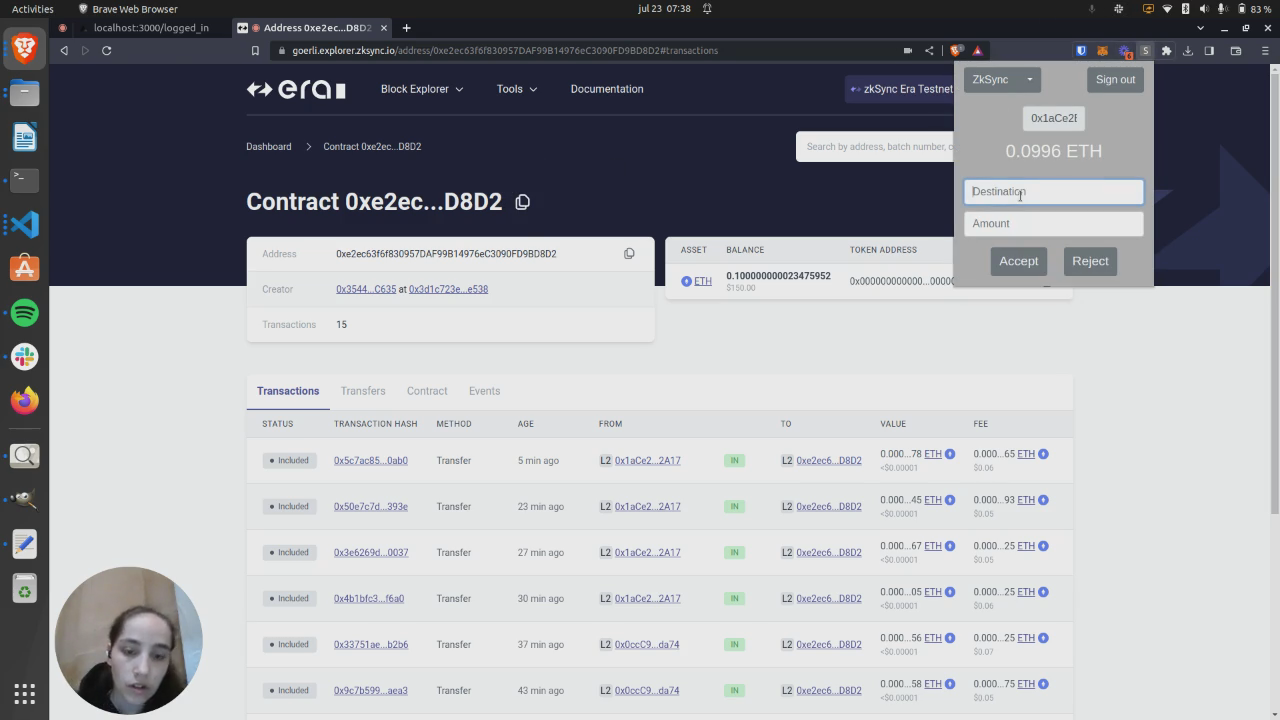Image resolution: width=1280 pixels, height=720 pixels.
Task: Open Firefox from the dock
Action: pyautogui.click(x=25, y=400)
